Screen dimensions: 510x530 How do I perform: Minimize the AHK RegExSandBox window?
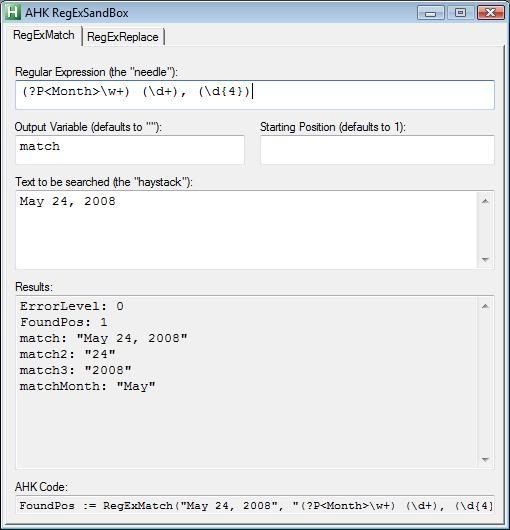pos(431,13)
